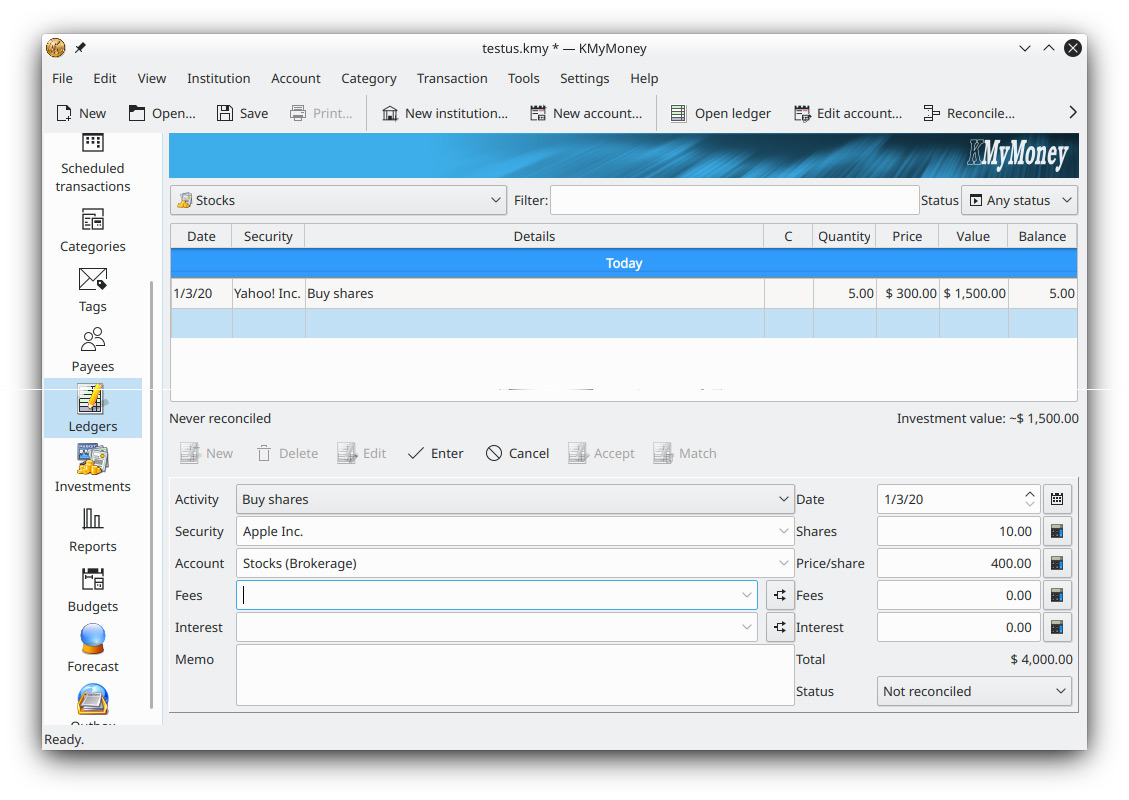Screen dimensions: 1129x800
Task: Click the Investment value: ~$ 1,500.00 text
Action: (987, 418)
